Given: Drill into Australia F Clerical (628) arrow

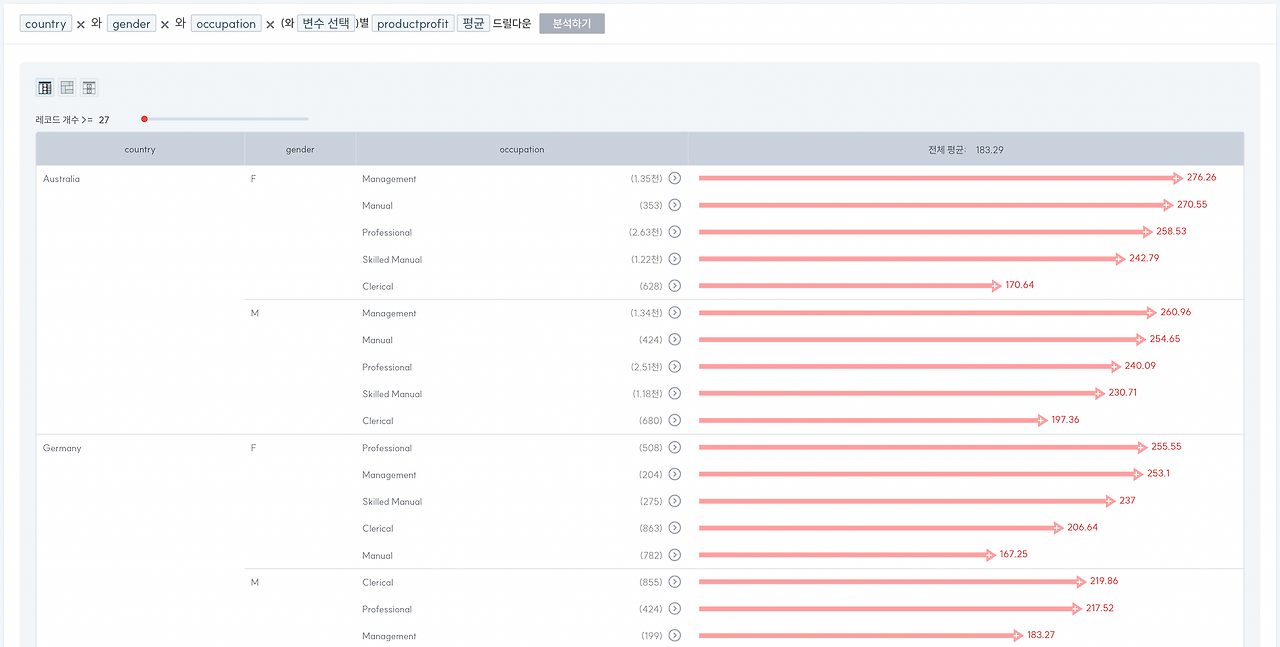Looking at the screenshot, I should click(x=674, y=286).
